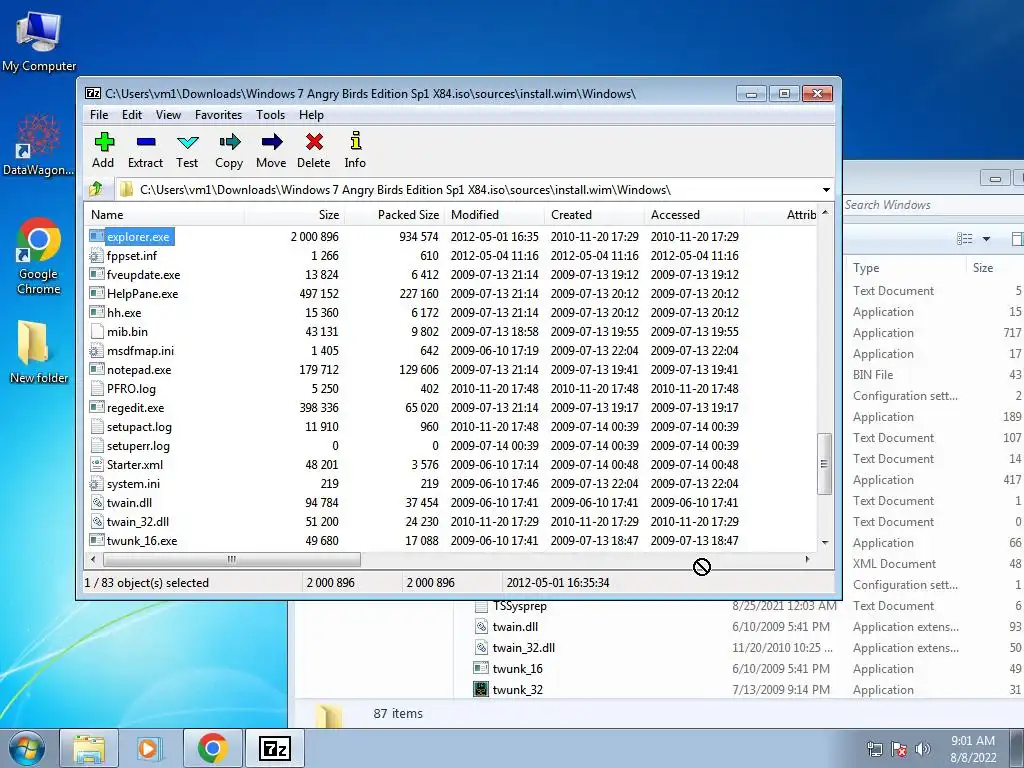Click the vertical scrollbar thumb in 7-Zip
The image size is (1024, 768).
[824, 464]
